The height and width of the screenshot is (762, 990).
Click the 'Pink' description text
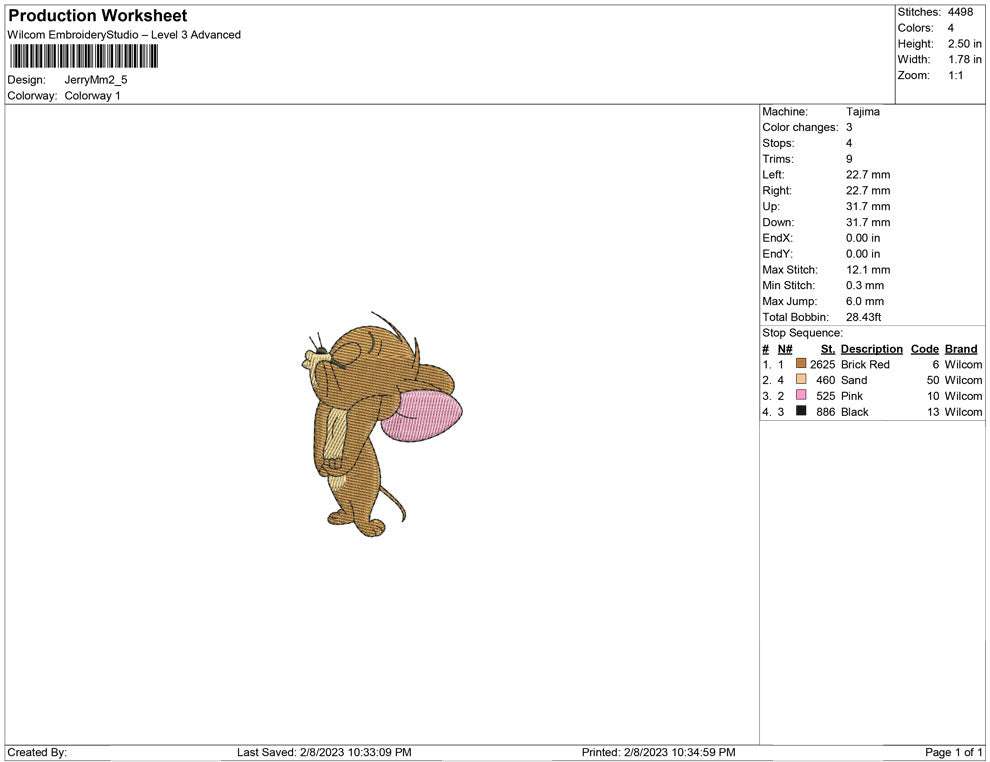coord(852,396)
